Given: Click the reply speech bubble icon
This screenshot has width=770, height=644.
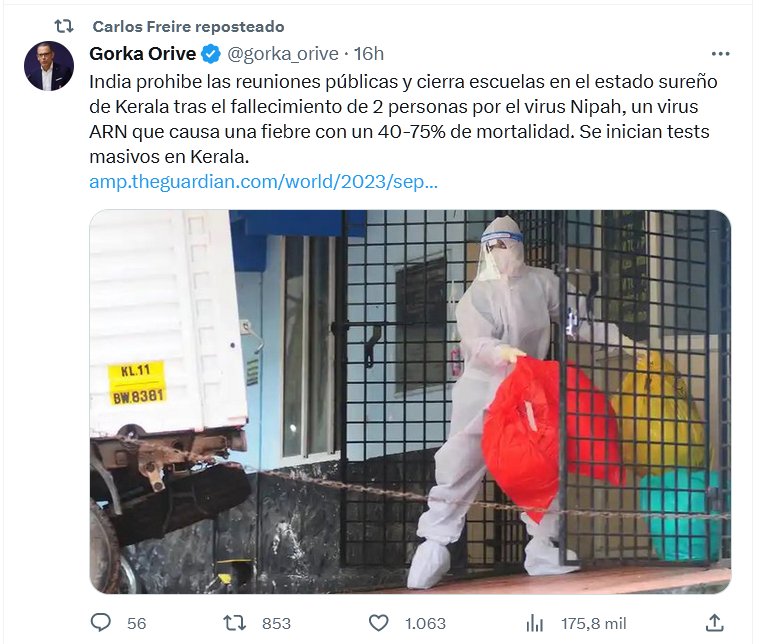Looking at the screenshot, I should [x=101, y=623].
